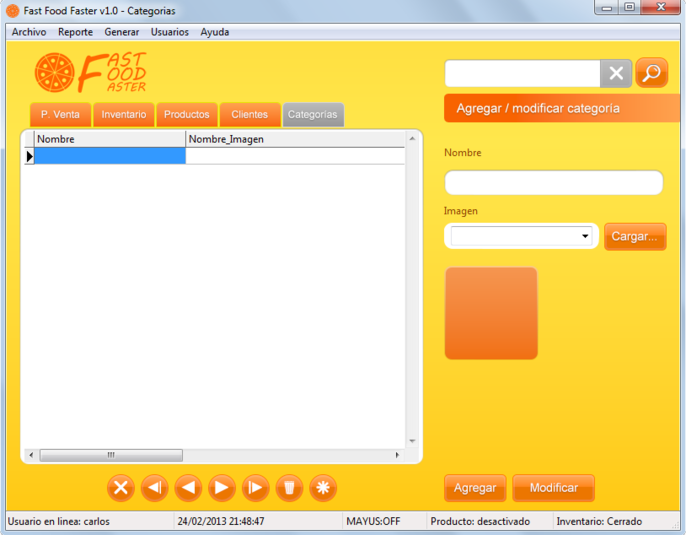The image size is (686, 535).
Task: Click the vertical scrollbar down arrow
Action: (412, 441)
